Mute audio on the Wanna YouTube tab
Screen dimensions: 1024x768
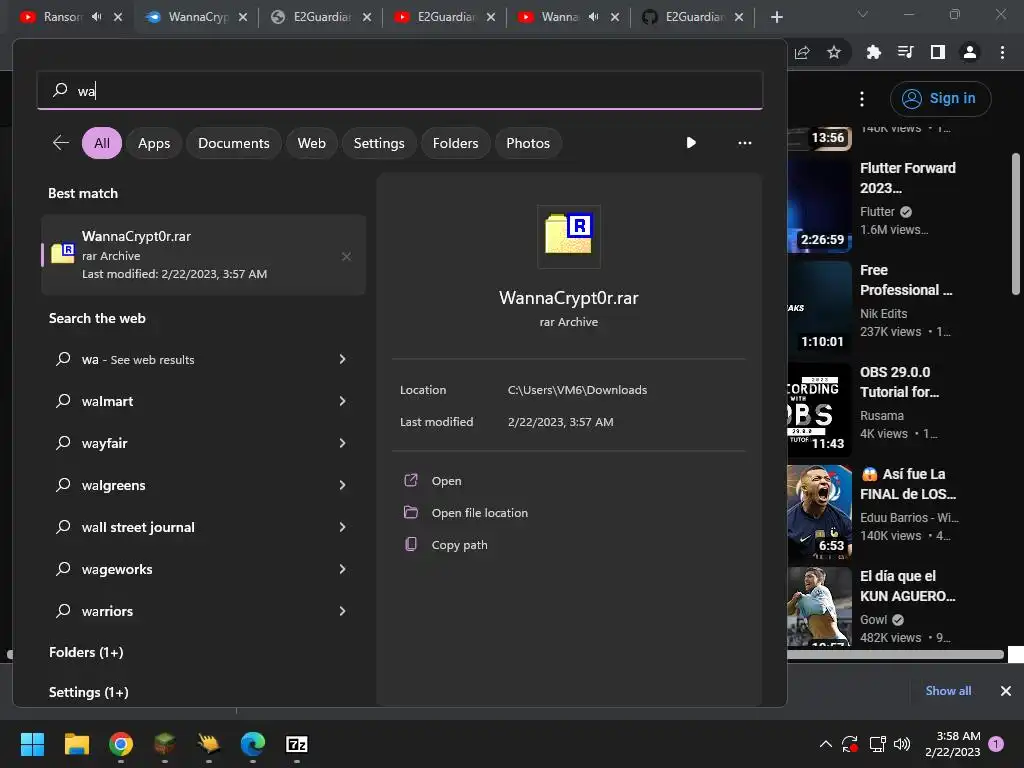point(593,17)
